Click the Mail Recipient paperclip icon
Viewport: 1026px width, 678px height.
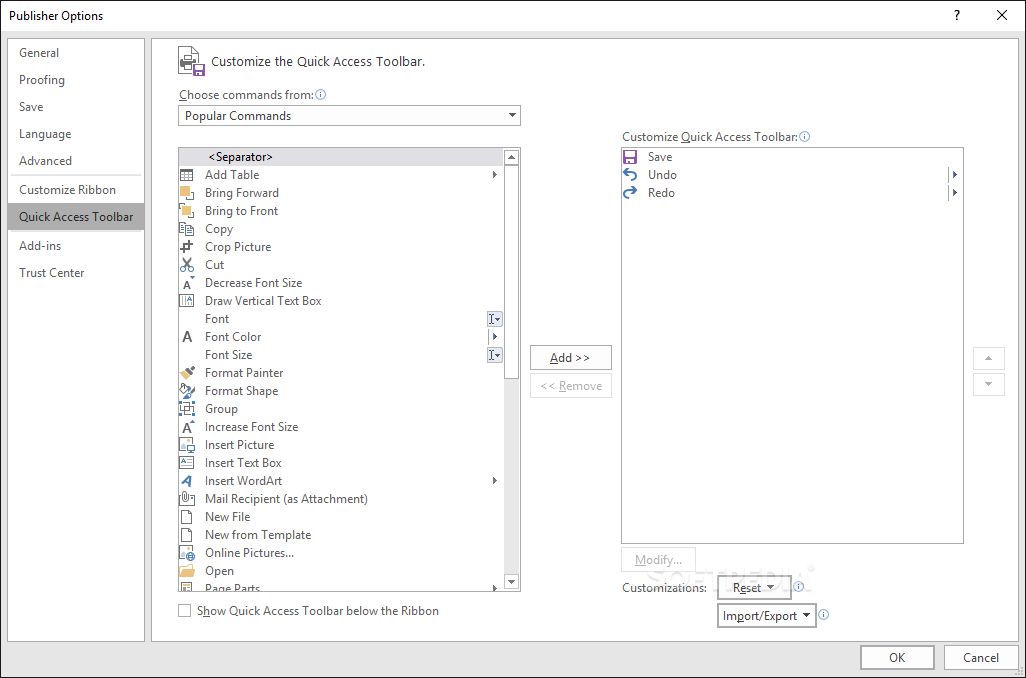186,499
